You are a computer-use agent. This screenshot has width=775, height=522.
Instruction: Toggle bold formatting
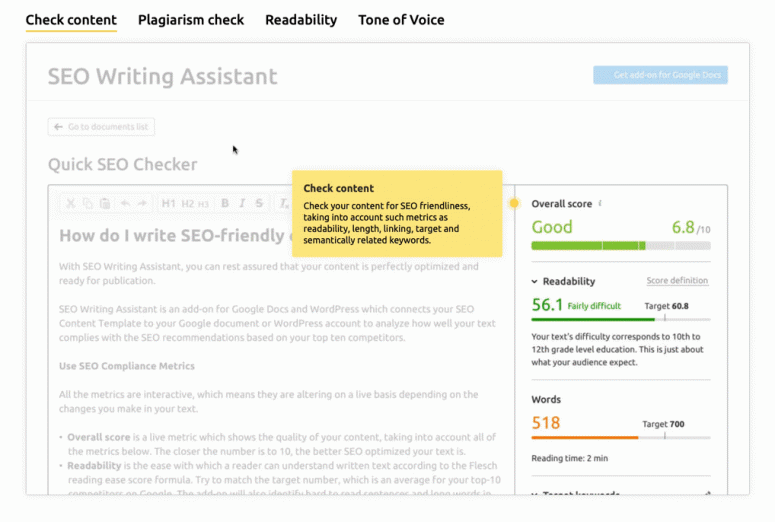tap(225, 203)
